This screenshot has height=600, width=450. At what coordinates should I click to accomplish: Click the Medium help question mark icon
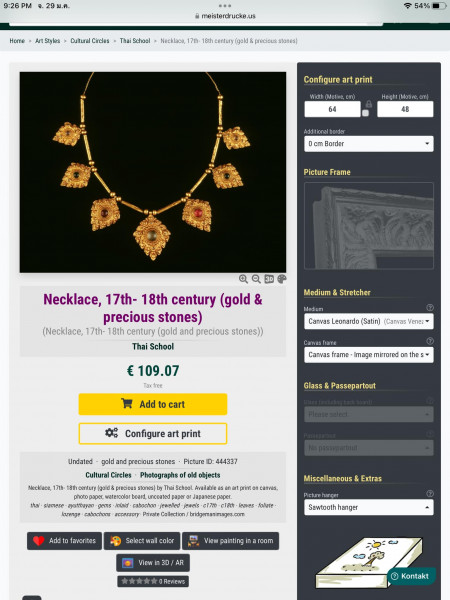click(x=430, y=307)
